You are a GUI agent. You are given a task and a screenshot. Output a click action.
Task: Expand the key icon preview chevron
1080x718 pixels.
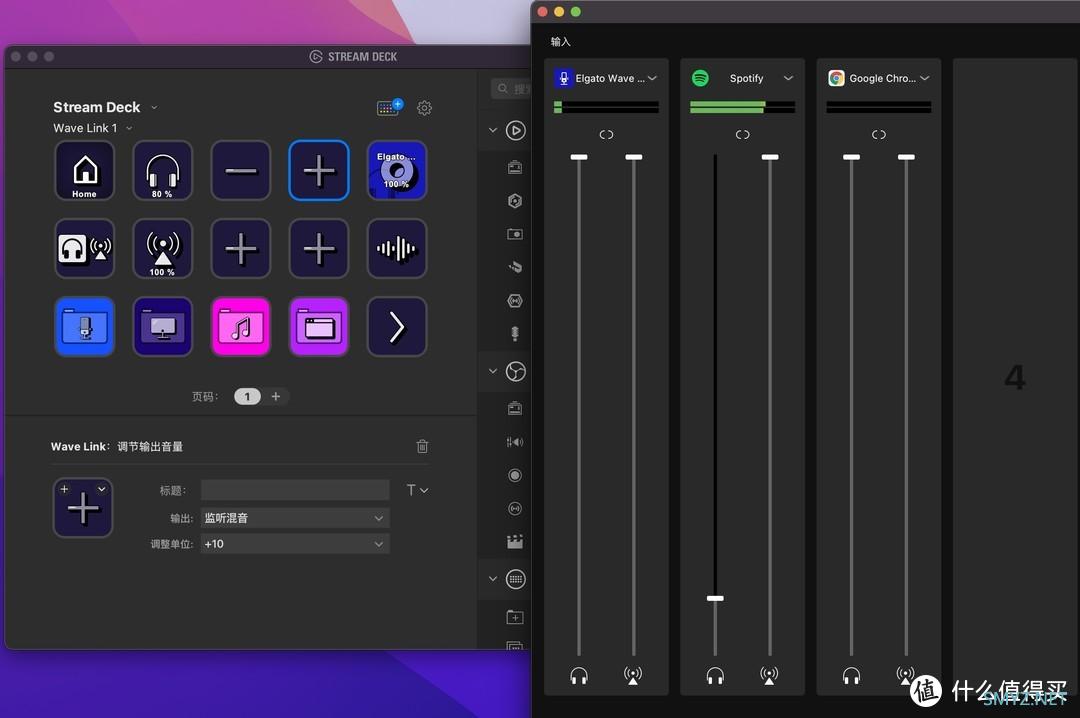click(102, 489)
